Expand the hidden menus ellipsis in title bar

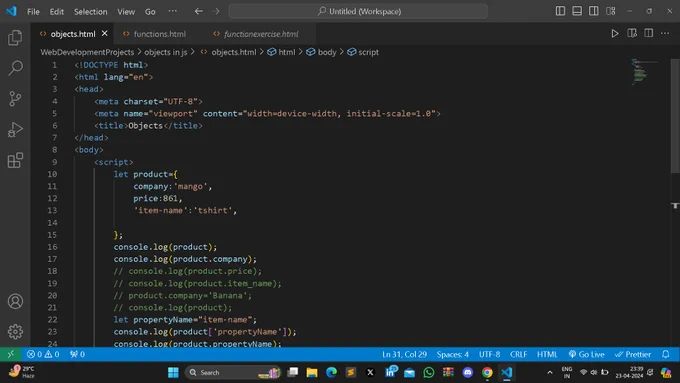point(173,11)
